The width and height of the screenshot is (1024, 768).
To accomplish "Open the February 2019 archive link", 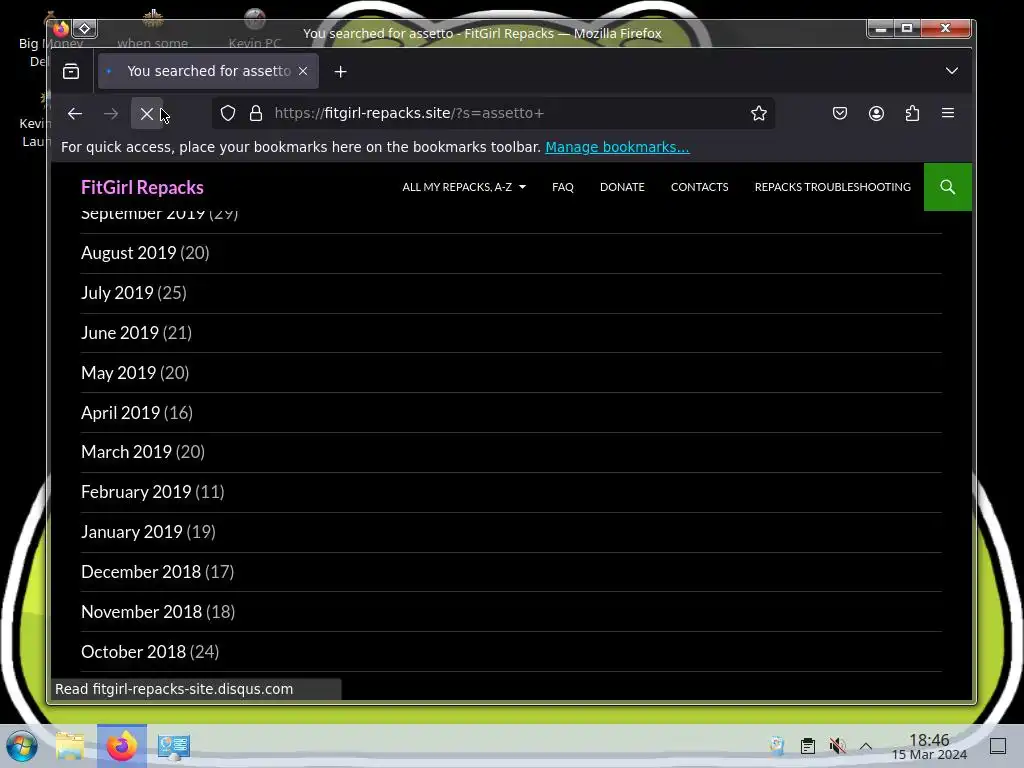I will point(136,492).
